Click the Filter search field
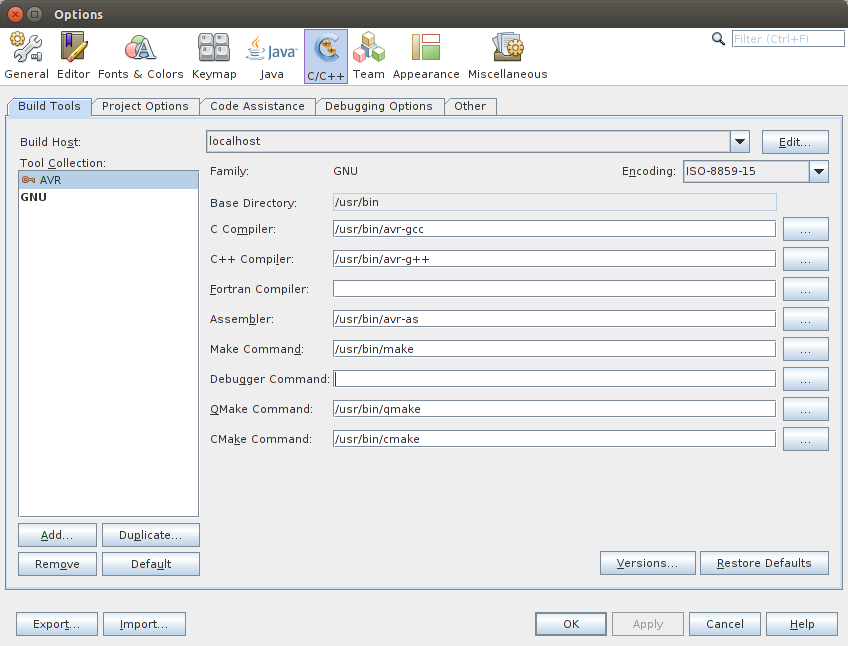This screenshot has width=848, height=646. pos(788,39)
